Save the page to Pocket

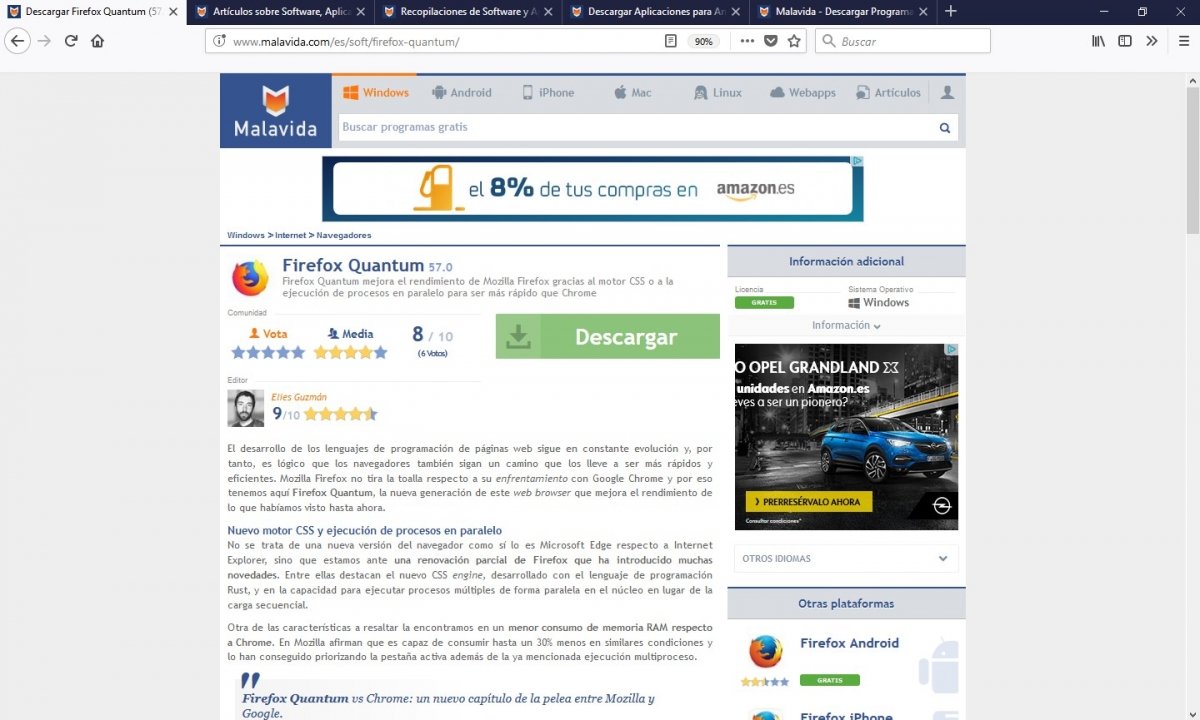(x=771, y=41)
